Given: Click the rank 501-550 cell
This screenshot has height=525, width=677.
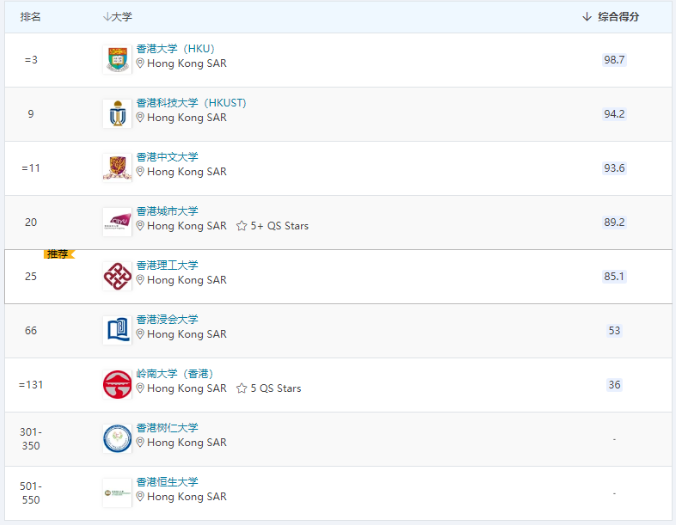Looking at the screenshot, I should tap(31, 493).
